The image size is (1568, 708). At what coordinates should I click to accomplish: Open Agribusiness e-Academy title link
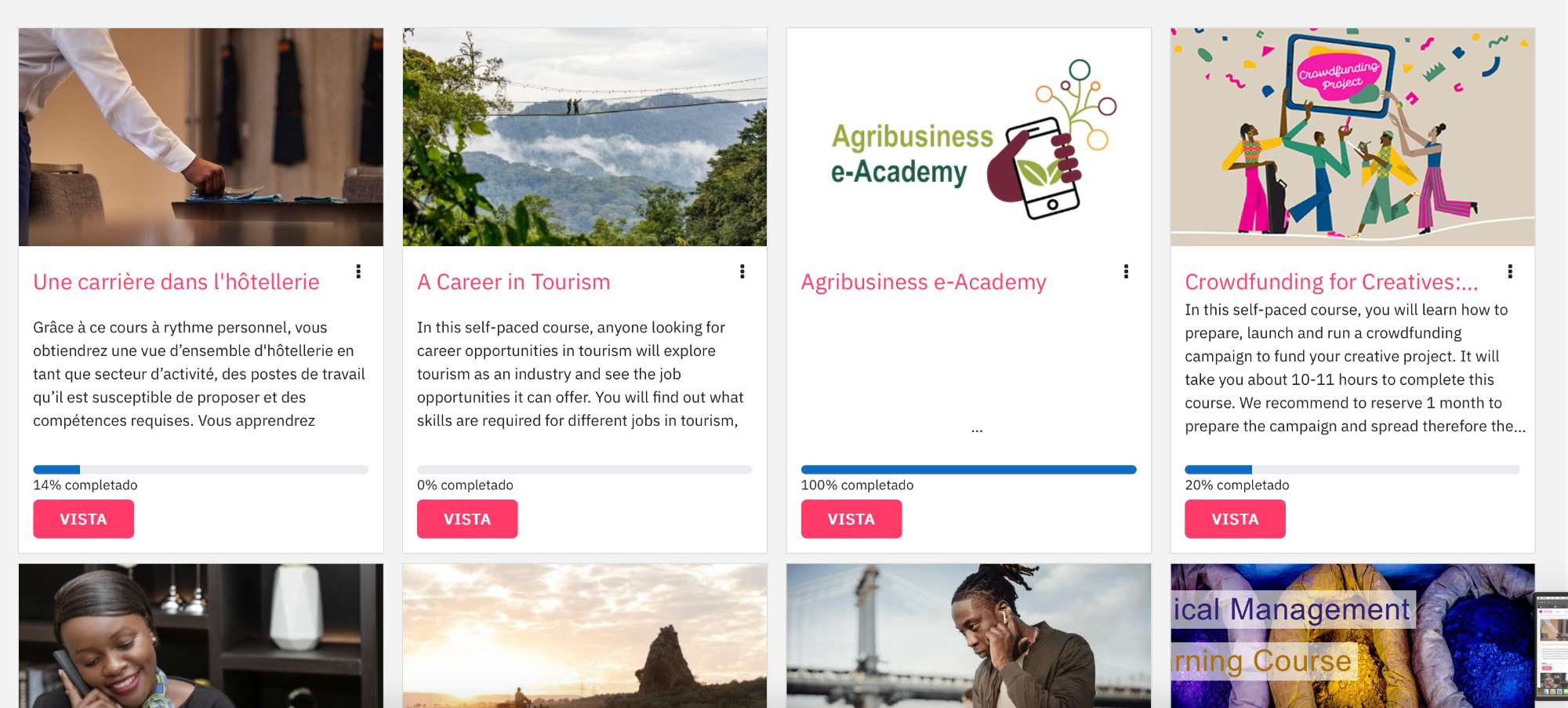click(924, 282)
